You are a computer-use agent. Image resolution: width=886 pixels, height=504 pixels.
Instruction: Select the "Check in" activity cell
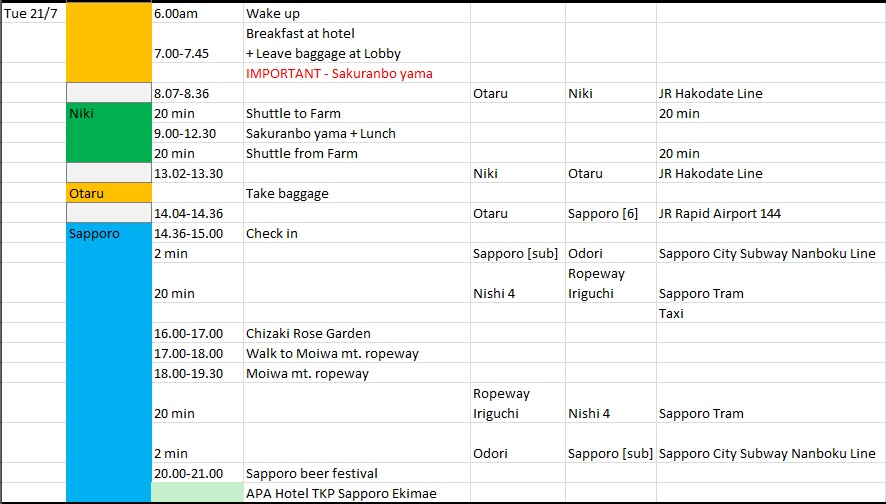click(272, 233)
